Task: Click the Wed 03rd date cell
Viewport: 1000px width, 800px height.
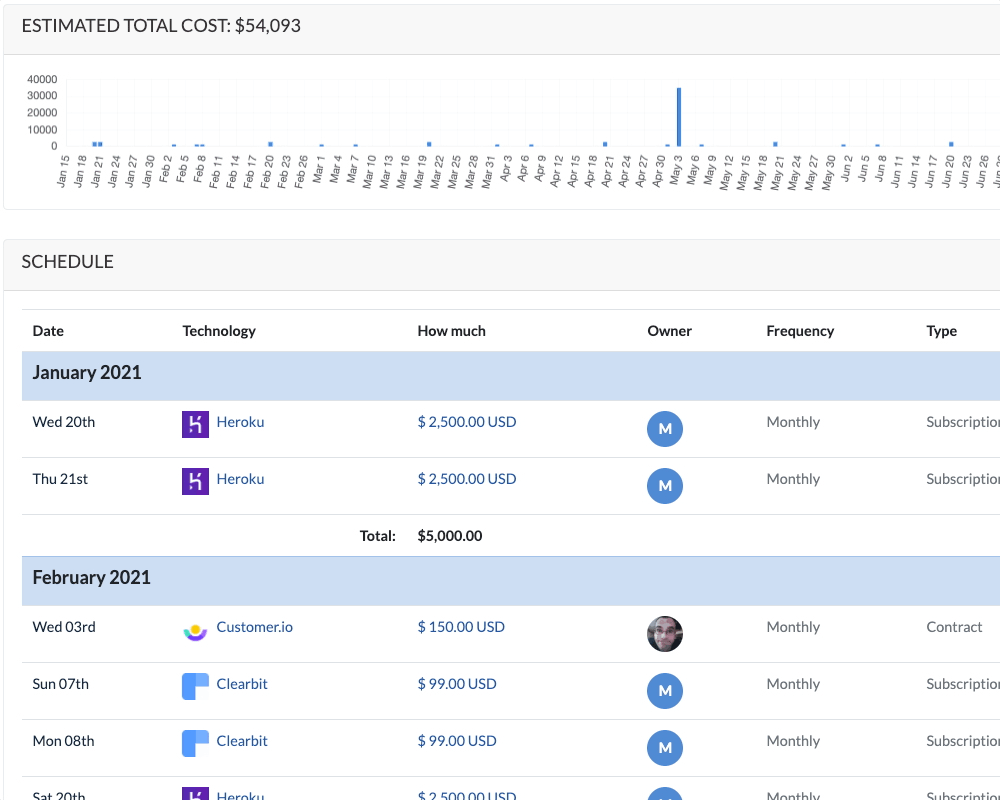Action: 64,626
